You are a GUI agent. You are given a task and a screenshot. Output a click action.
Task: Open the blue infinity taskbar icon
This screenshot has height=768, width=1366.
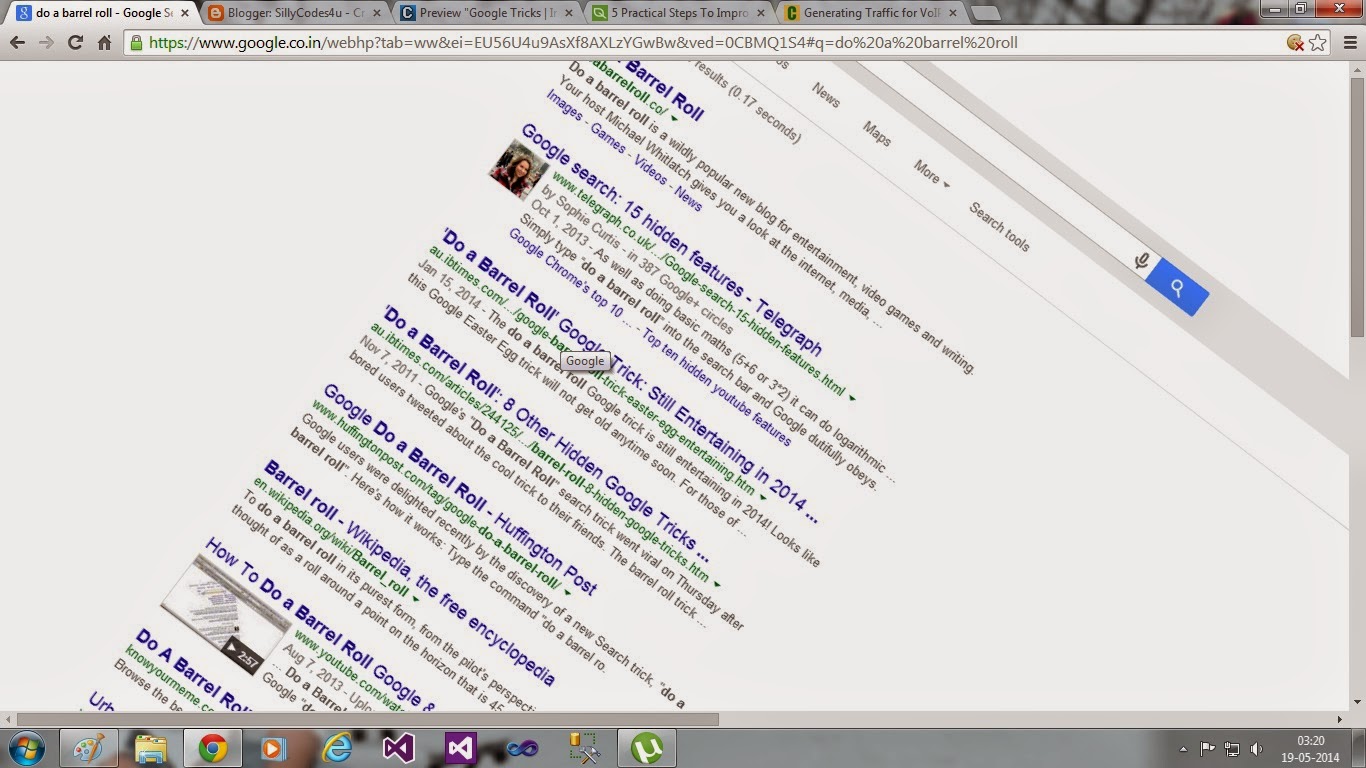point(522,748)
